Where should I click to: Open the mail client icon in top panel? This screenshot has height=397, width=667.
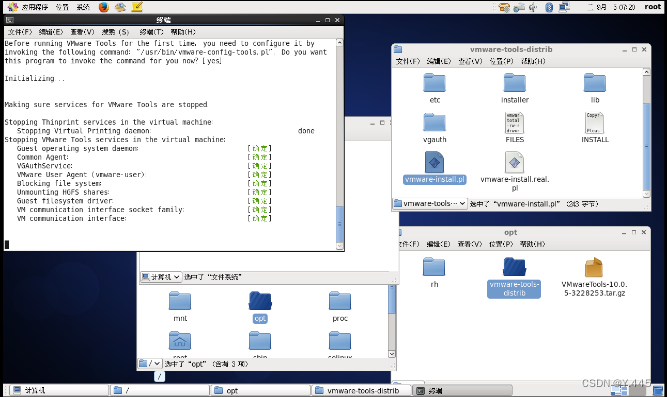click(x=120, y=7)
